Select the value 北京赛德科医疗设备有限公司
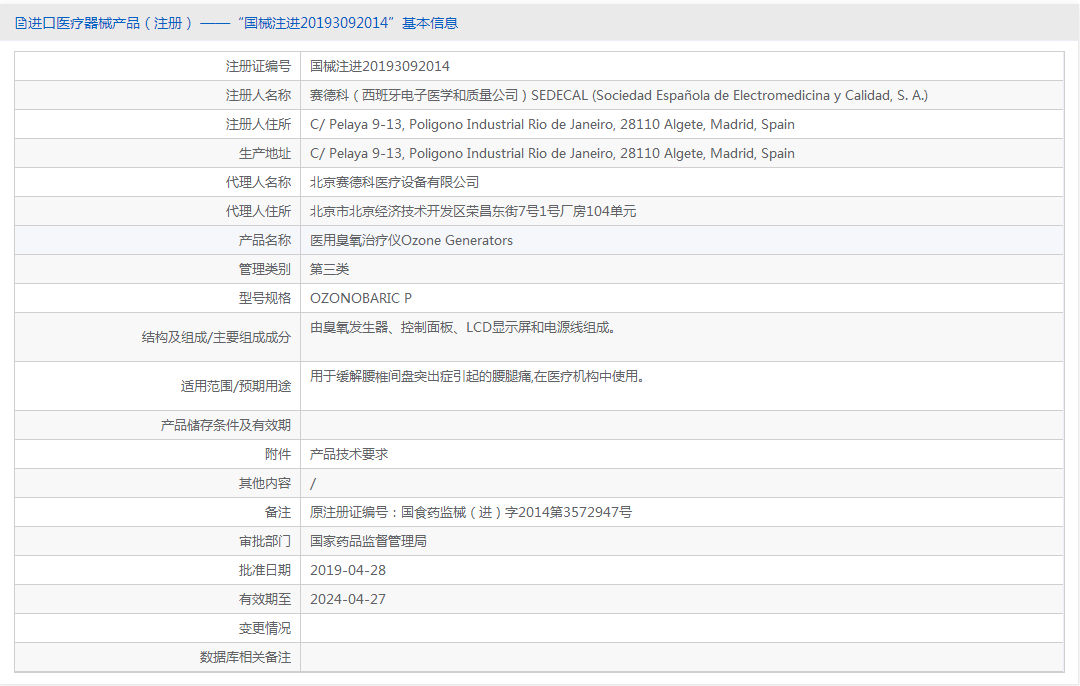 pos(395,182)
